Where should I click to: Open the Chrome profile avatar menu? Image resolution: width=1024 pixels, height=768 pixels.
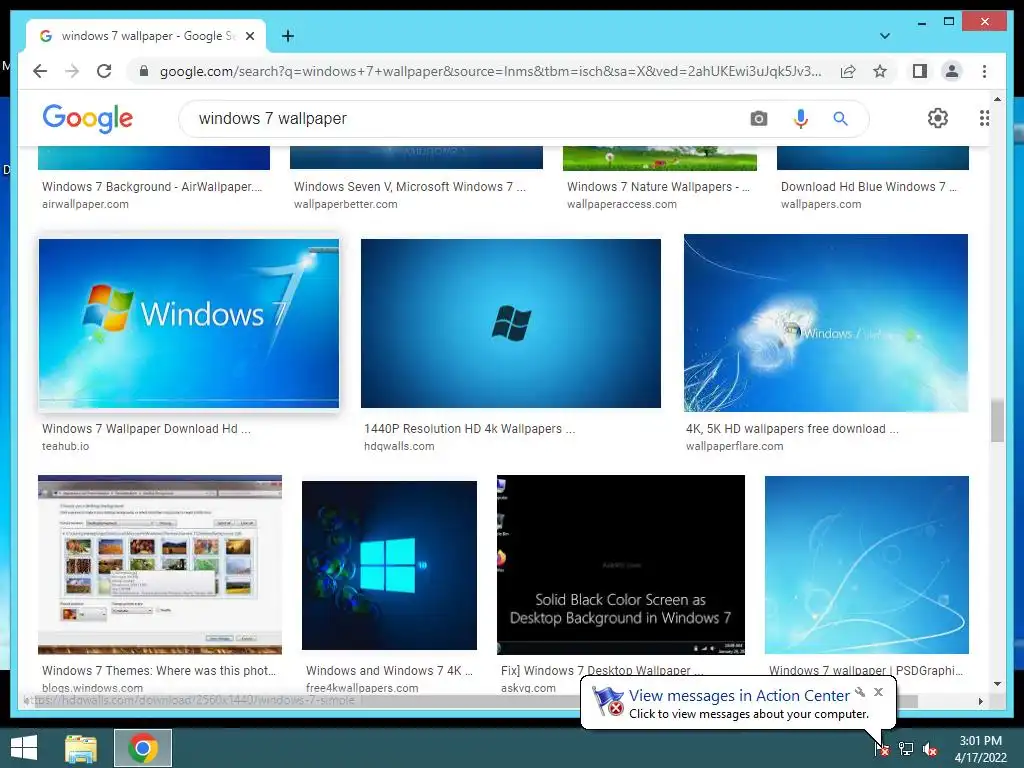(x=952, y=71)
